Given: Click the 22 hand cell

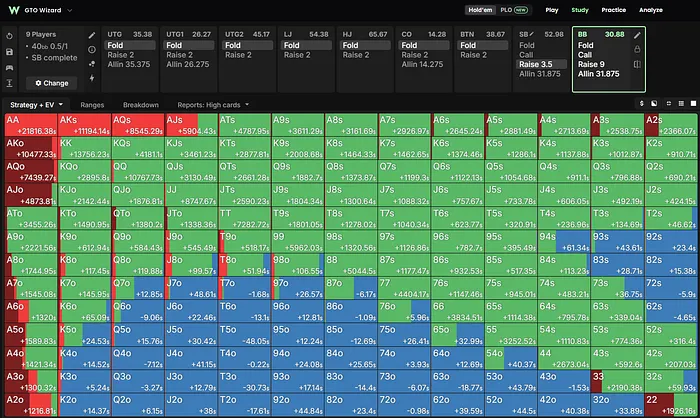Looking at the screenshot, I should (671, 405).
